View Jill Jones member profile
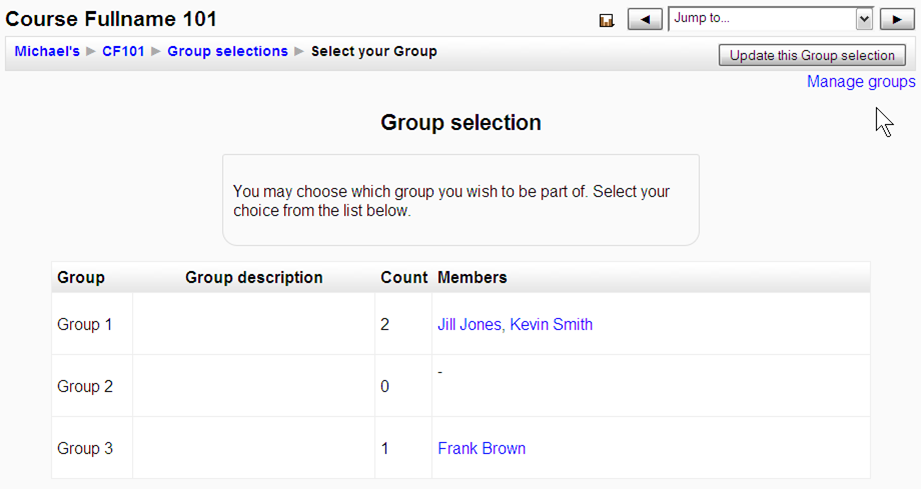 (469, 324)
